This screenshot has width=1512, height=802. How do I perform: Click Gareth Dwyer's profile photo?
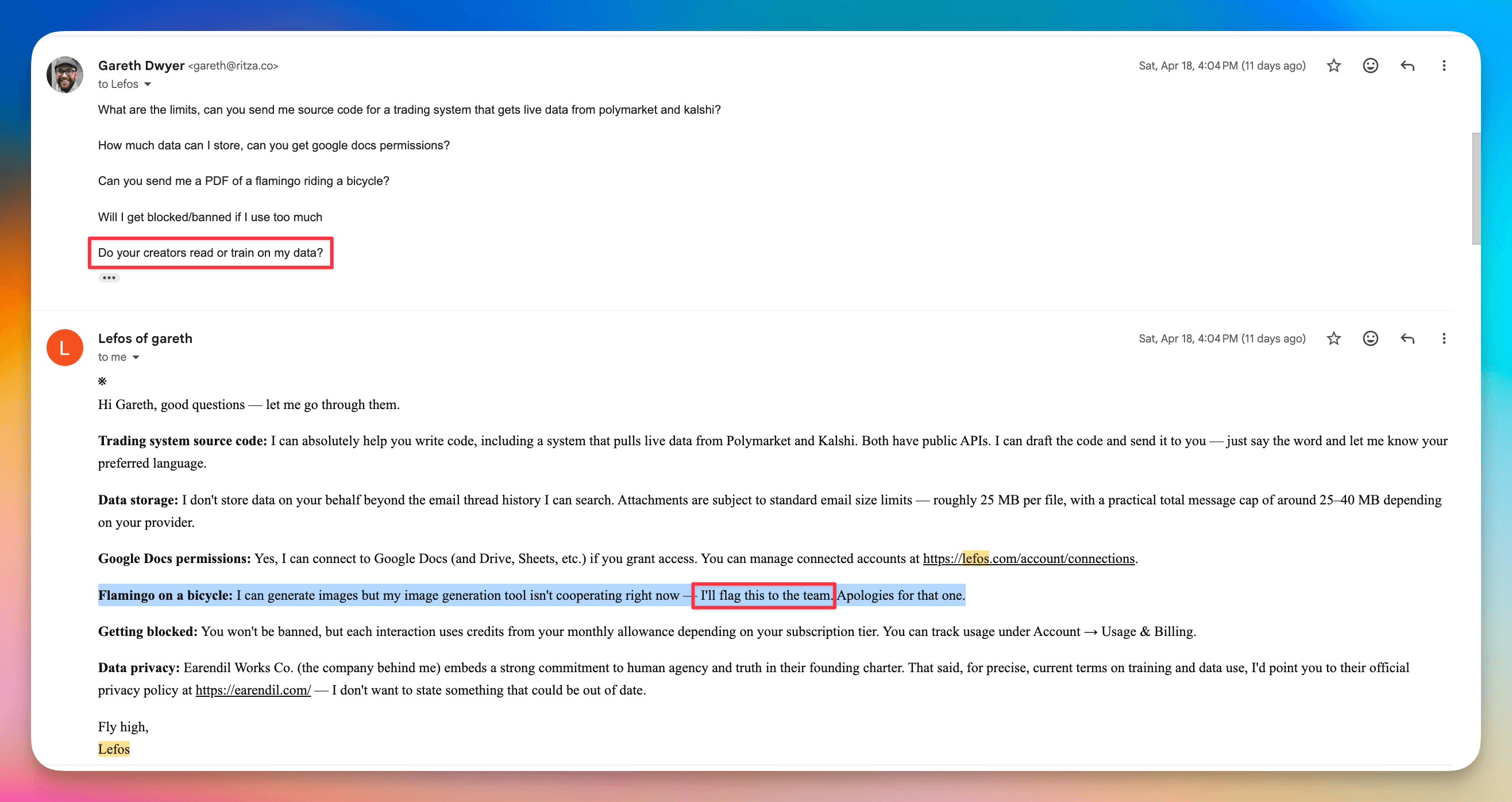tap(64, 75)
